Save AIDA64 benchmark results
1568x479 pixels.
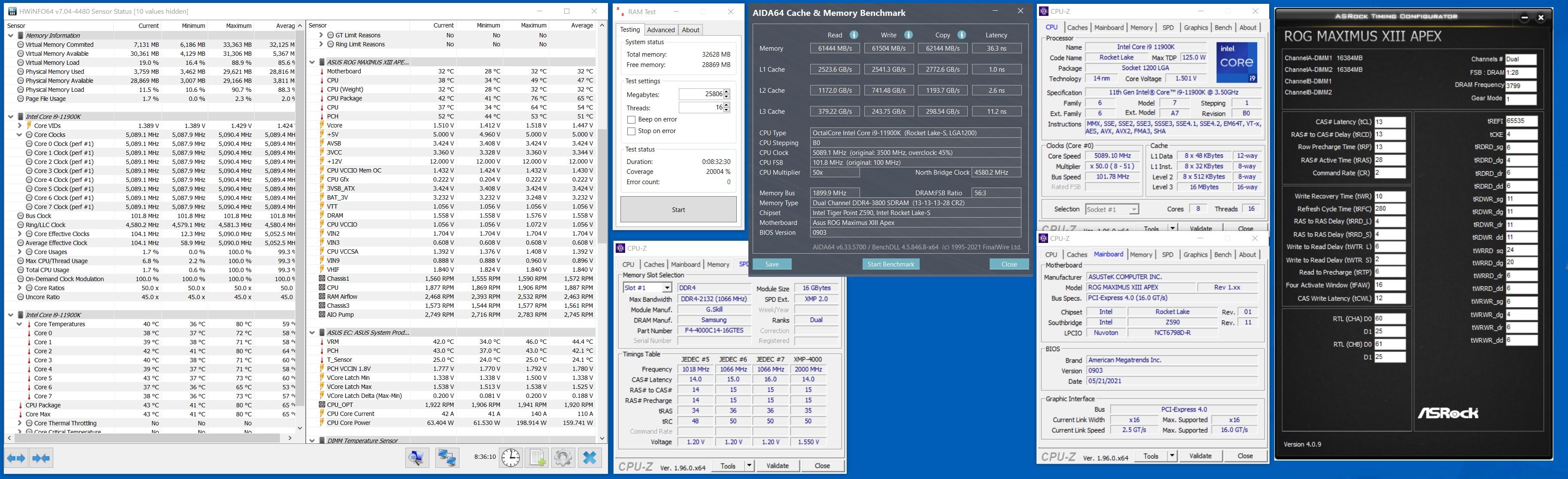click(772, 264)
